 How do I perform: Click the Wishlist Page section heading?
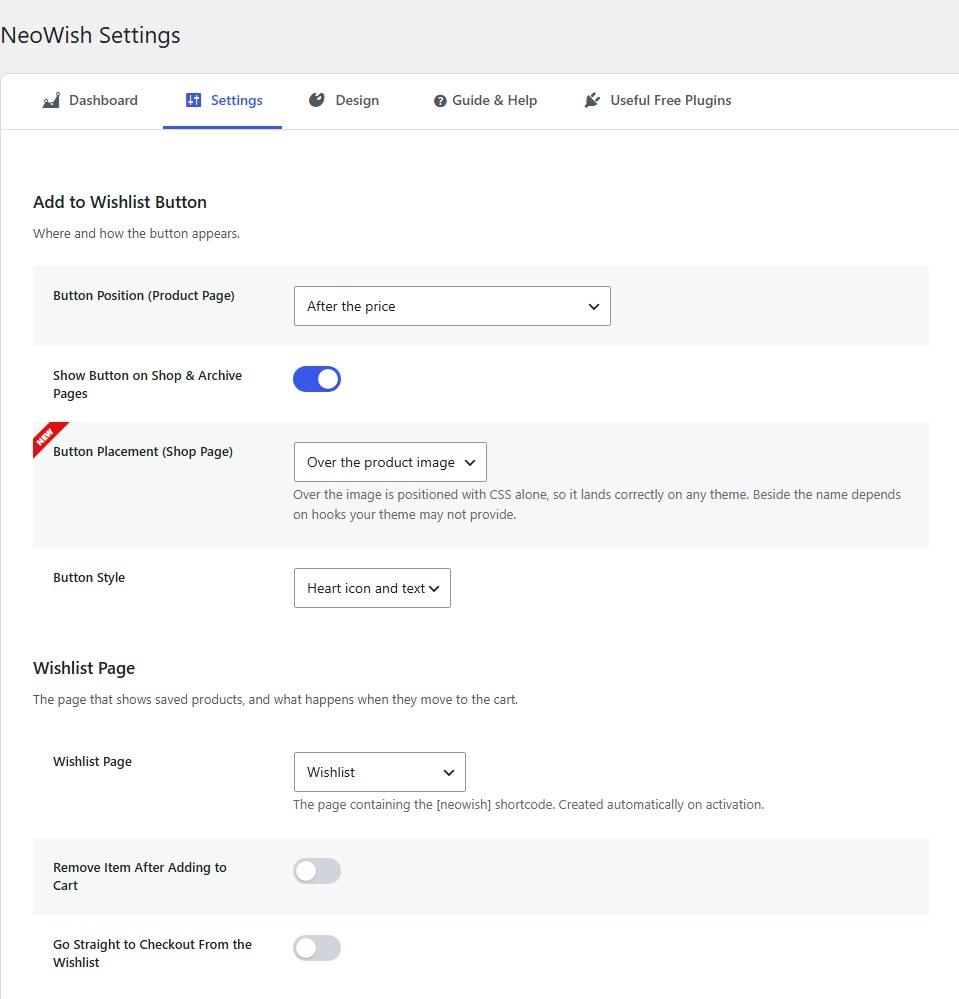(x=84, y=668)
